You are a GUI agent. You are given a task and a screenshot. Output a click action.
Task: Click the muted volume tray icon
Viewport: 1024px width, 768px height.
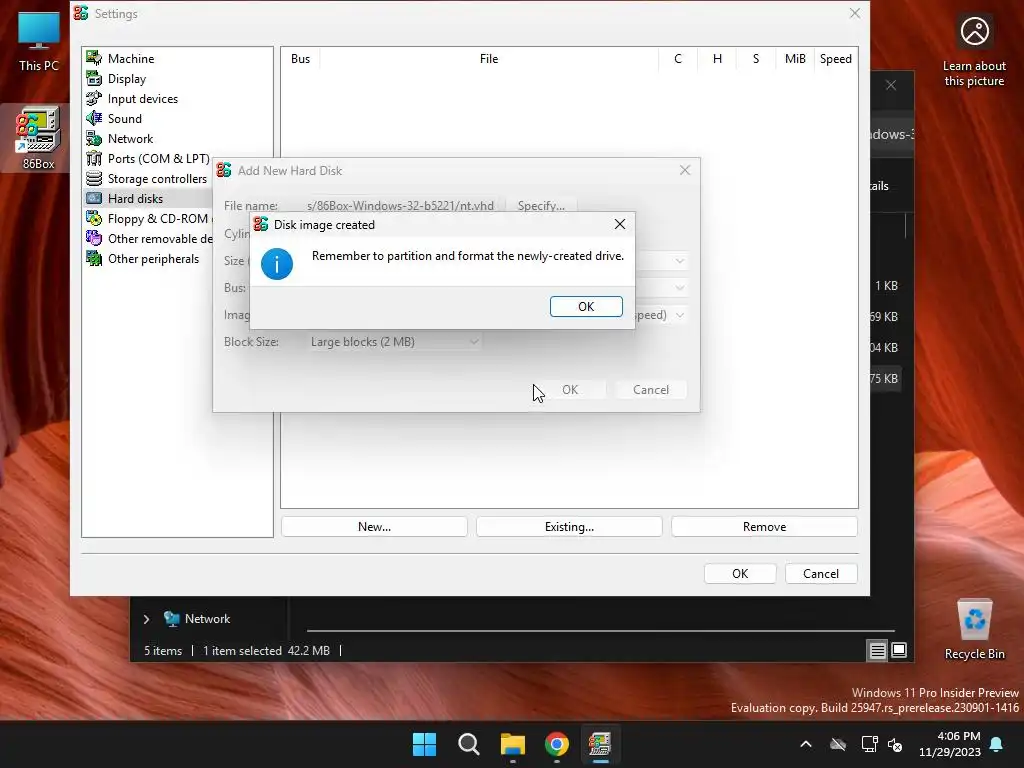click(895, 744)
